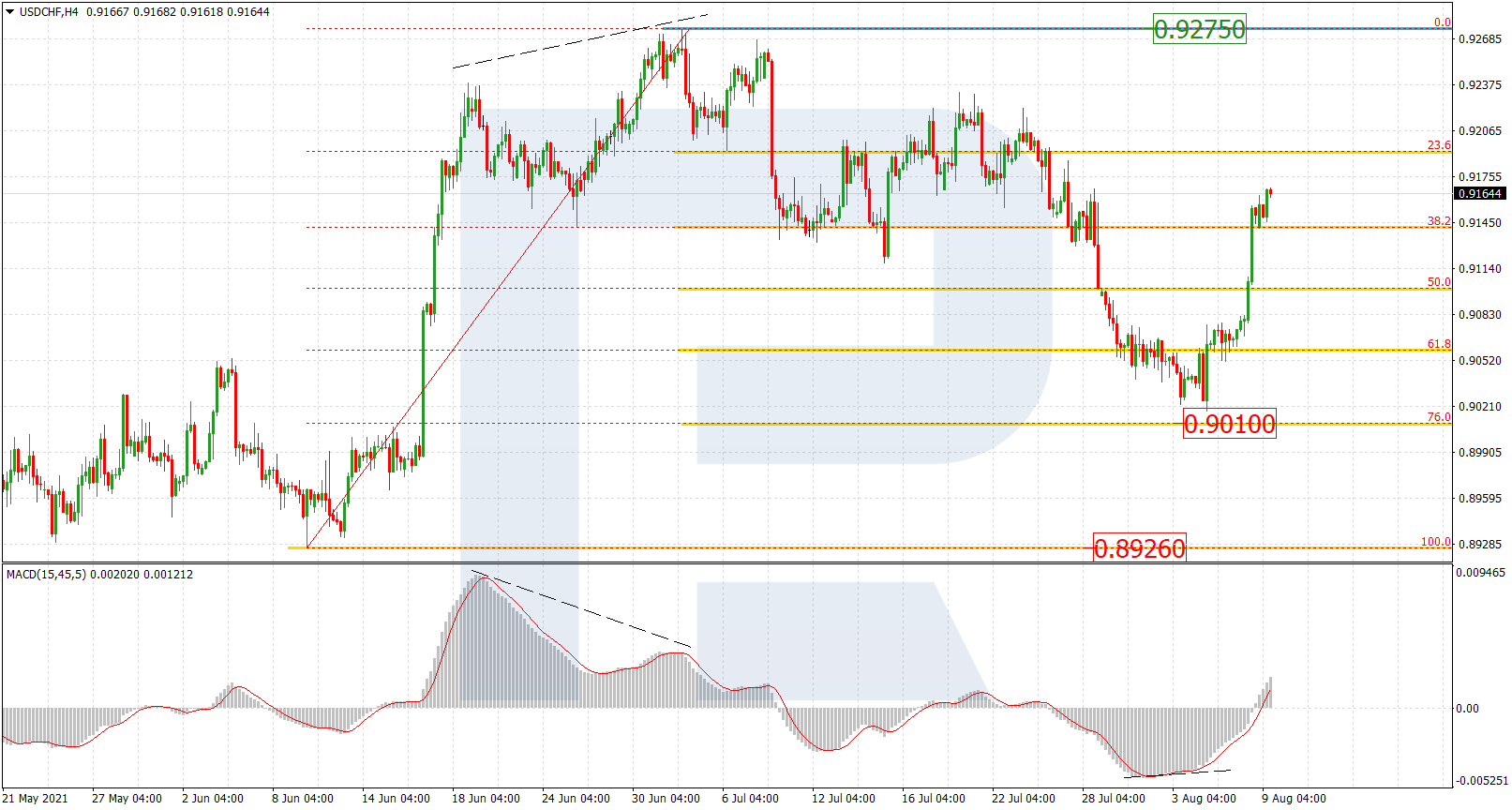Image resolution: width=1512 pixels, height=810 pixels.
Task: Click the 12 Jul 04:00 time label
Action: point(844,799)
